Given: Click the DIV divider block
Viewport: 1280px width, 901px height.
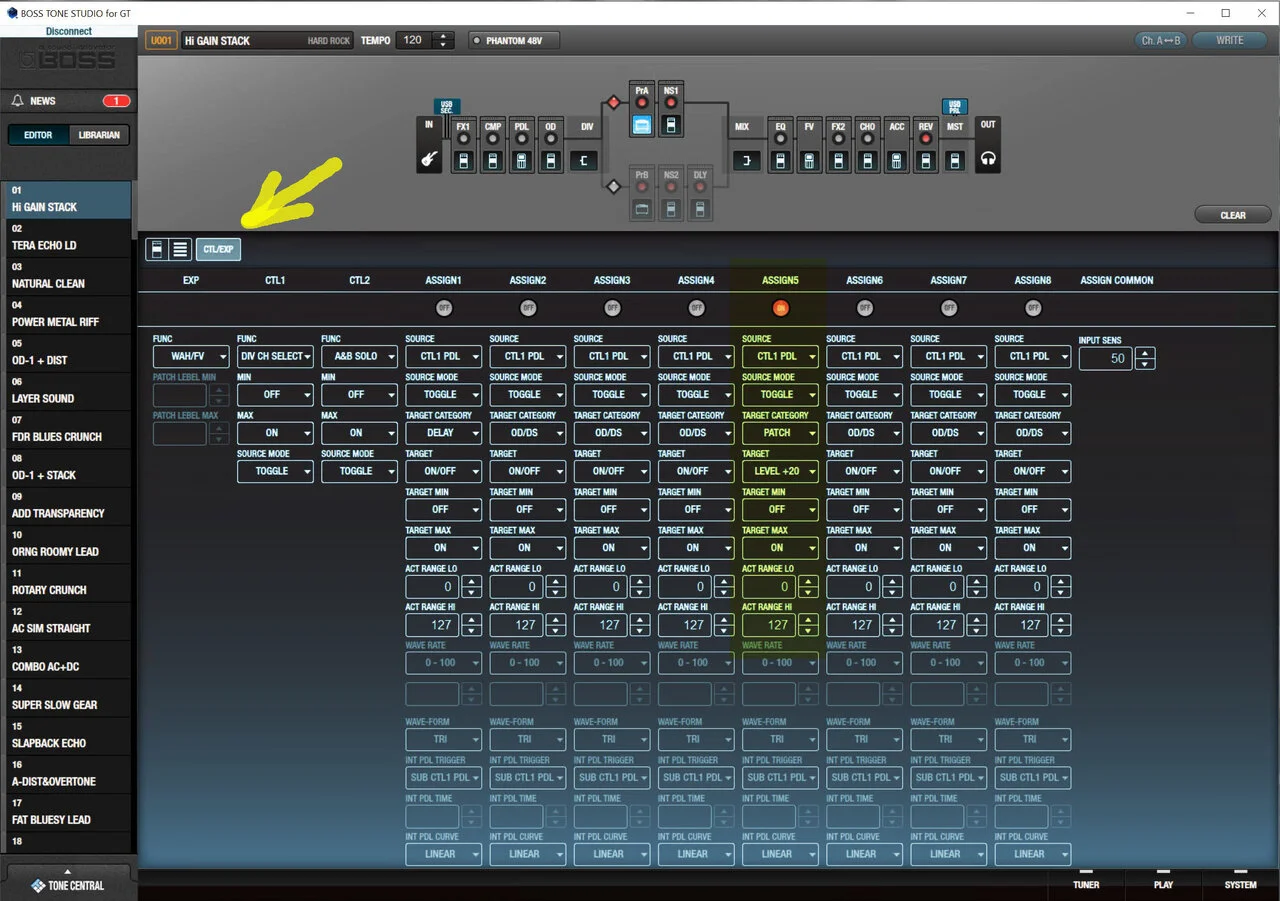Looking at the screenshot, I should pyautogui.click(x=585, y=160).
